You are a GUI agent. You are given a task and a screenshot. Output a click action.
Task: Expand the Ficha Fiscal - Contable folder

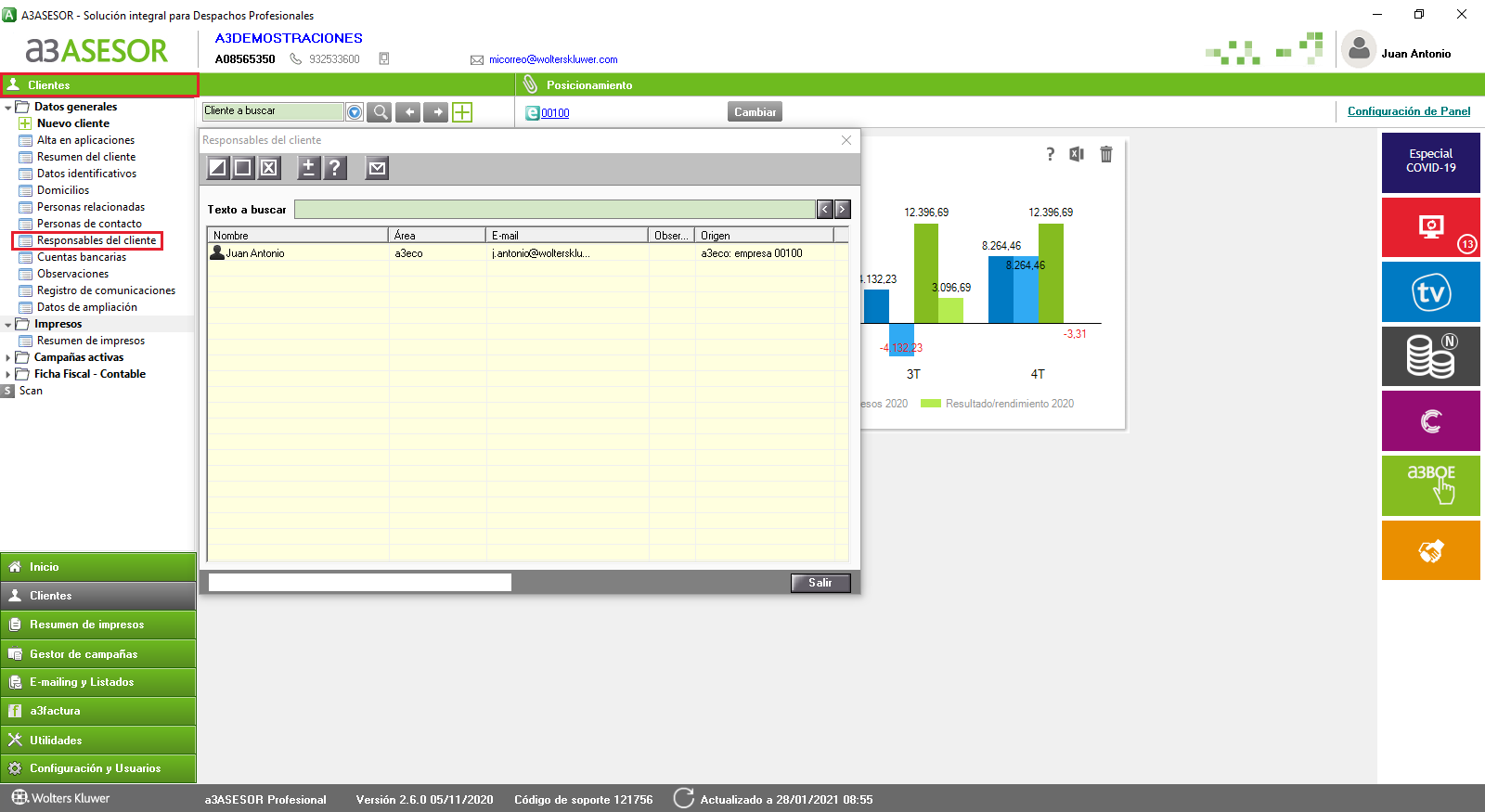coord(8,375)
